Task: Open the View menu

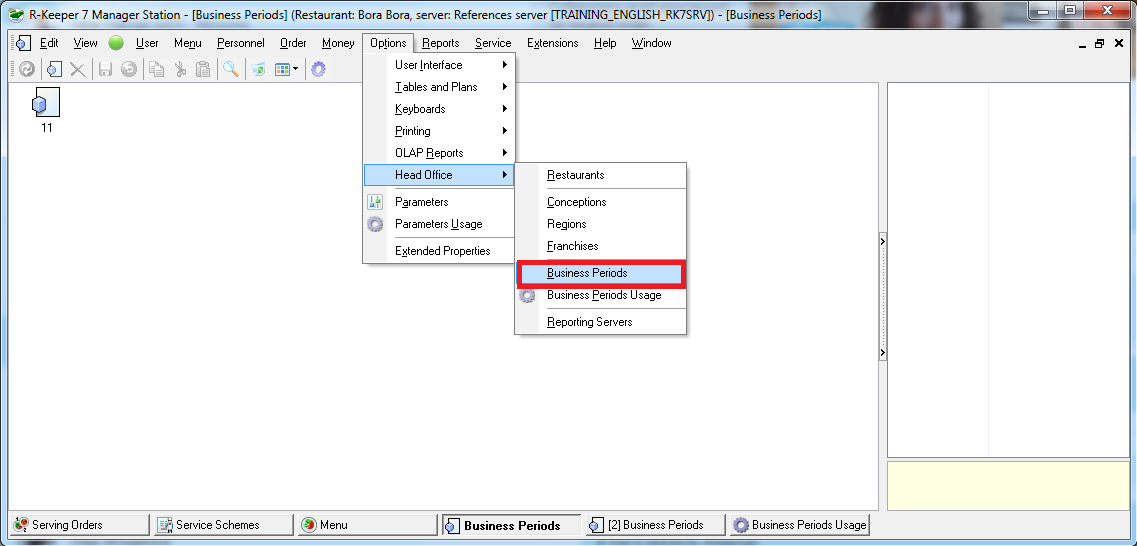Action: coord(86,43)
